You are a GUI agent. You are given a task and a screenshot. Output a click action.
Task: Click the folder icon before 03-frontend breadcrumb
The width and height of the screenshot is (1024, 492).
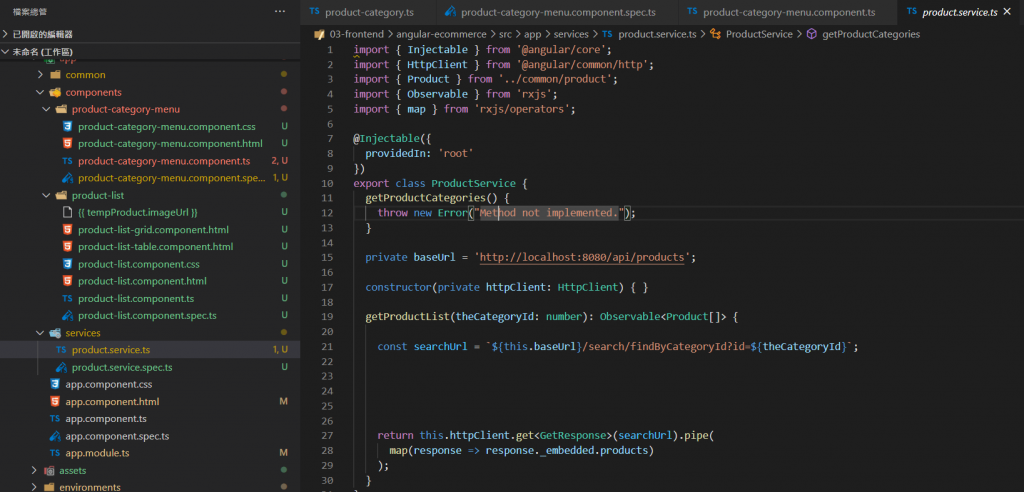point(319,34)
